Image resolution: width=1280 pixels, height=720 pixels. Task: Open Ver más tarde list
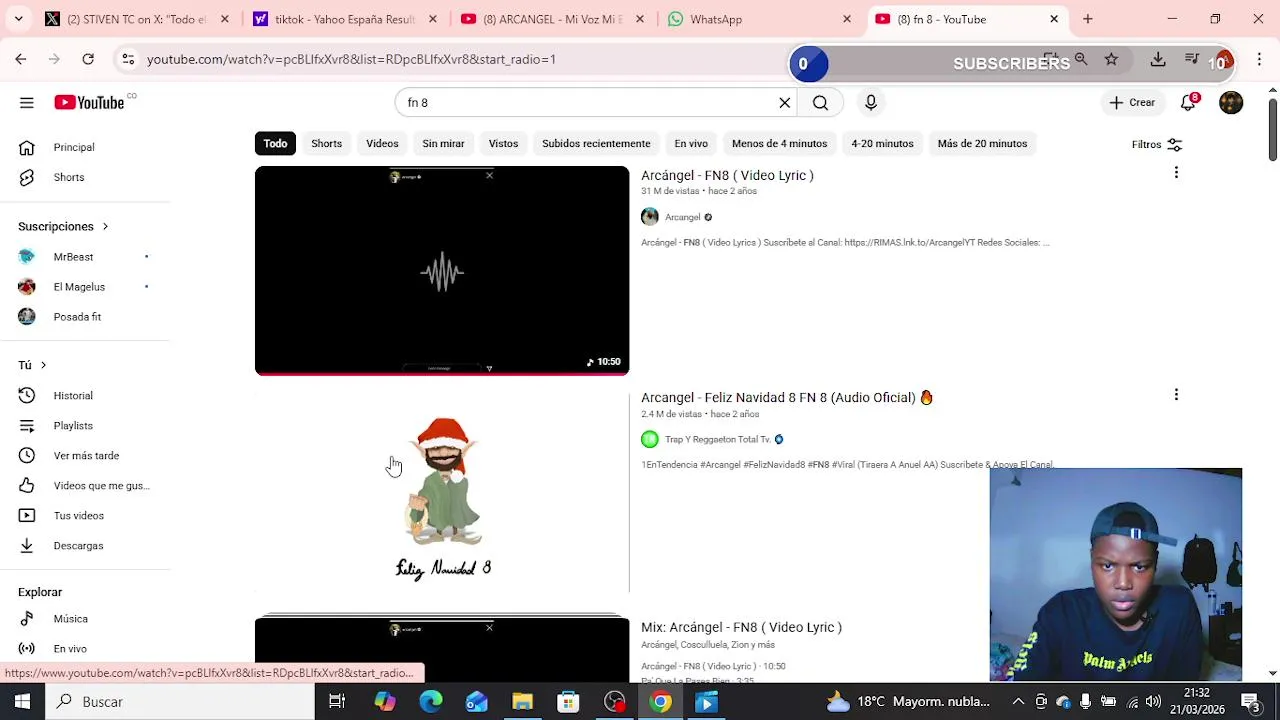click(x=86, y=455)
